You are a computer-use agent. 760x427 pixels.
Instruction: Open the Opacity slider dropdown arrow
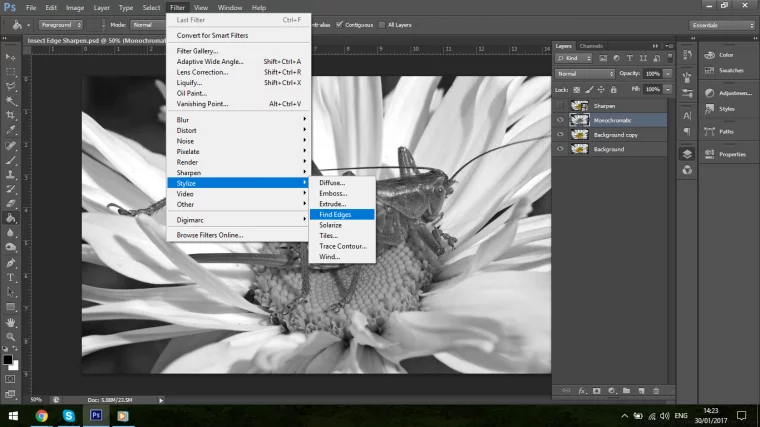point(667,74)
